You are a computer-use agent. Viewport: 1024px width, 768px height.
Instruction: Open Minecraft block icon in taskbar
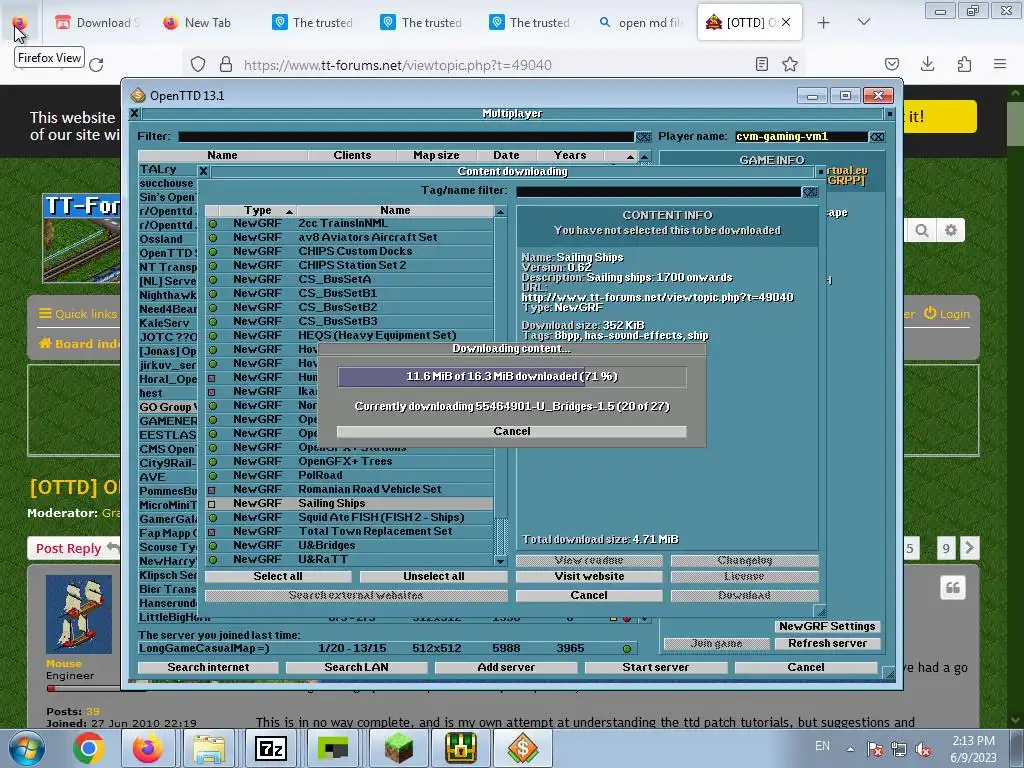coord(398,748)
